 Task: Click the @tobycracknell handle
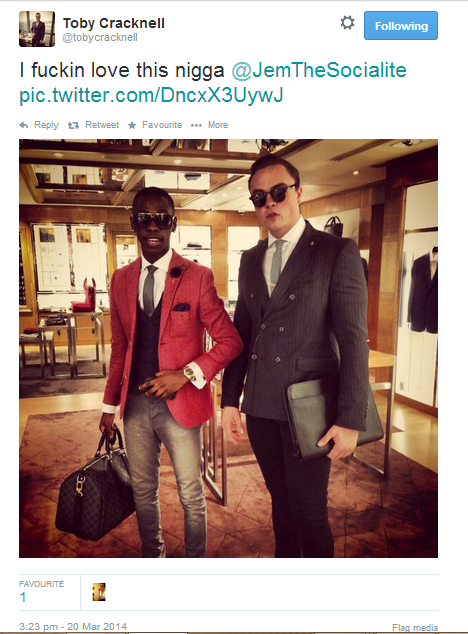(100, 38)
